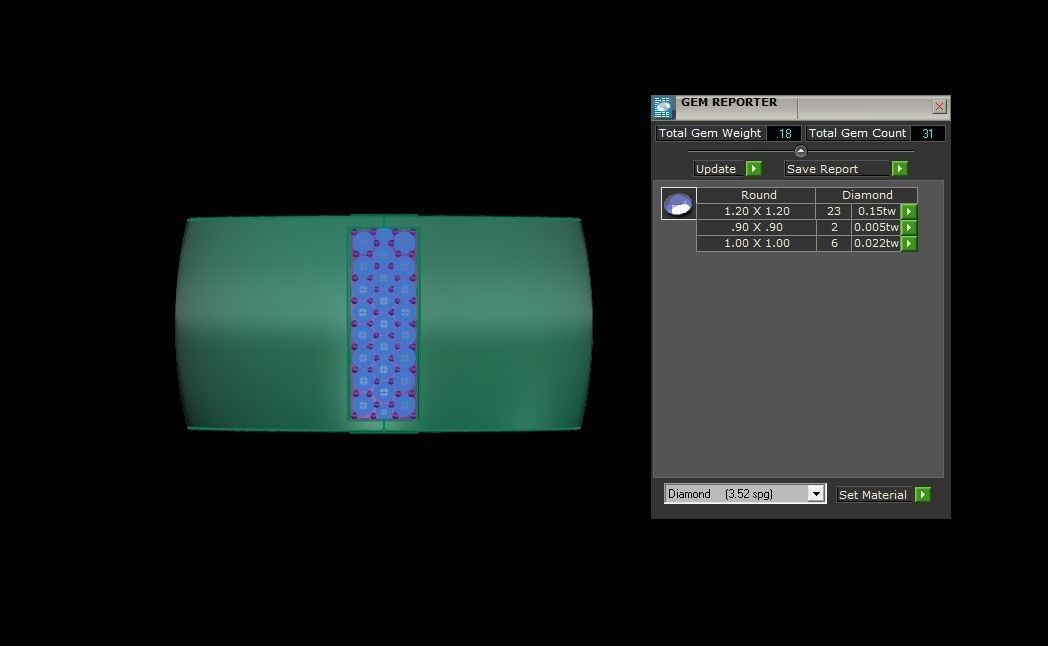Click the green Save Report arrow
Viewport: 1048px width, 646px height.
point(900,168)
